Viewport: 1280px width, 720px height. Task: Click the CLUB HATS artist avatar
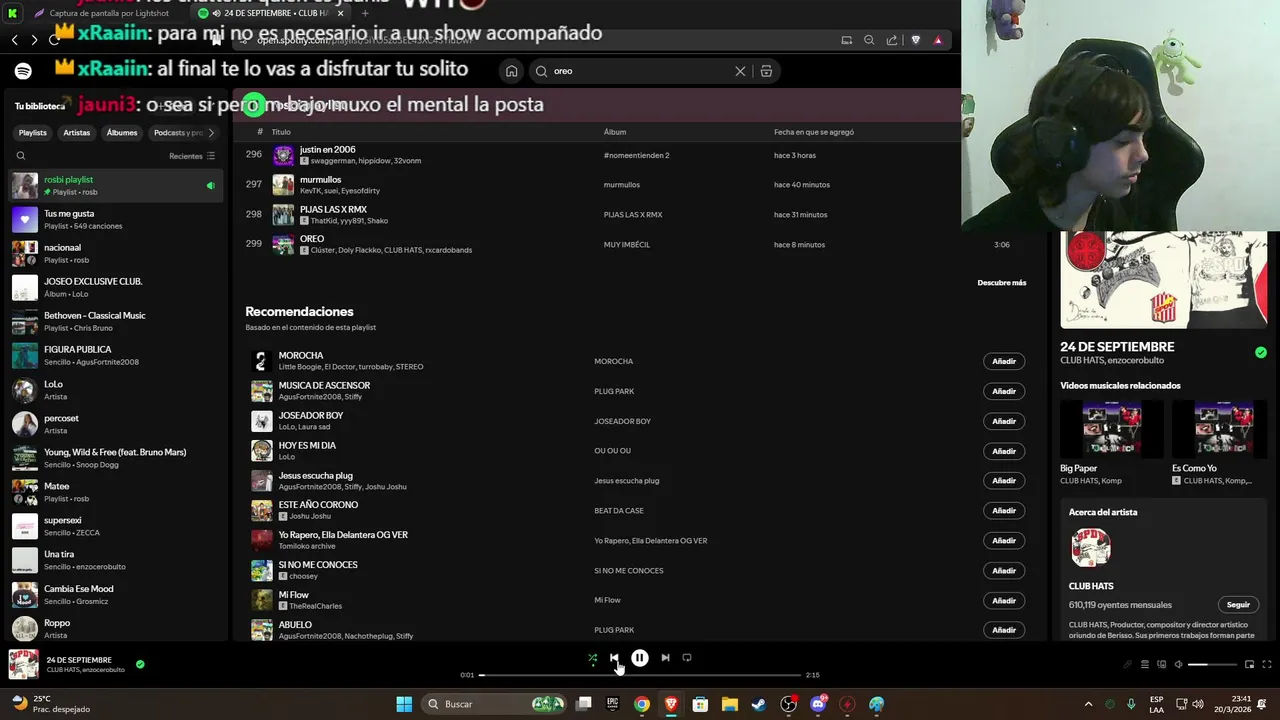coord(1091,548)
